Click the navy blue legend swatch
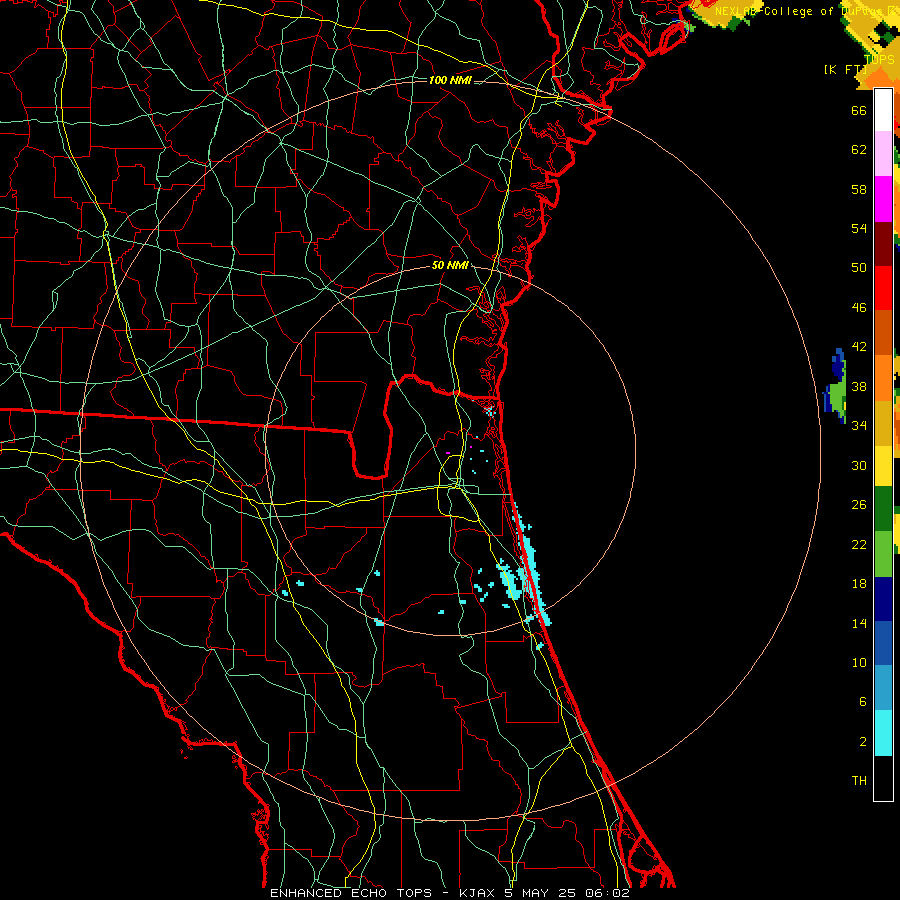This screenshot has width=900, height=900. point(883,599)
